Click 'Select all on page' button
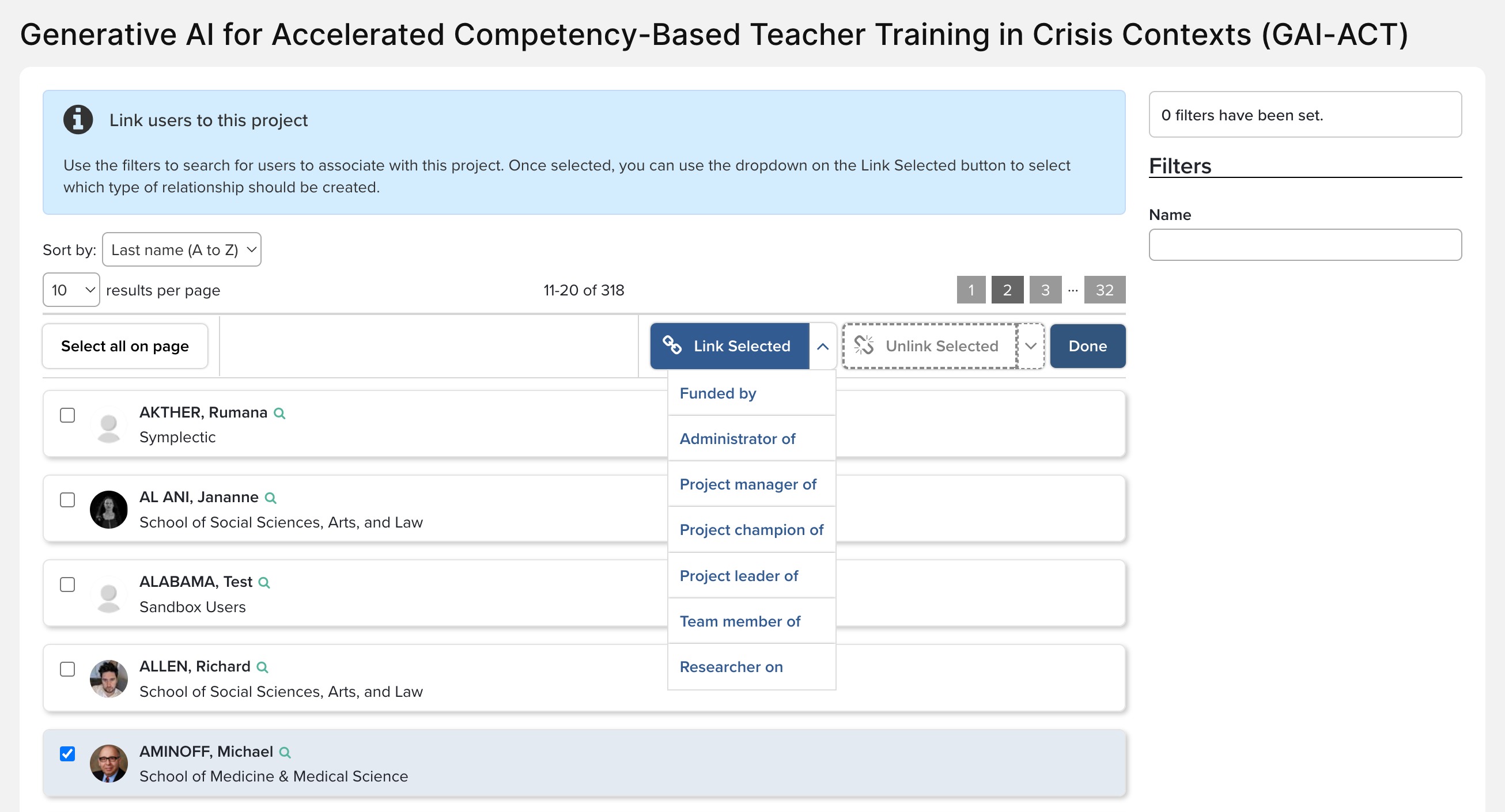 (x=125, y=346)
